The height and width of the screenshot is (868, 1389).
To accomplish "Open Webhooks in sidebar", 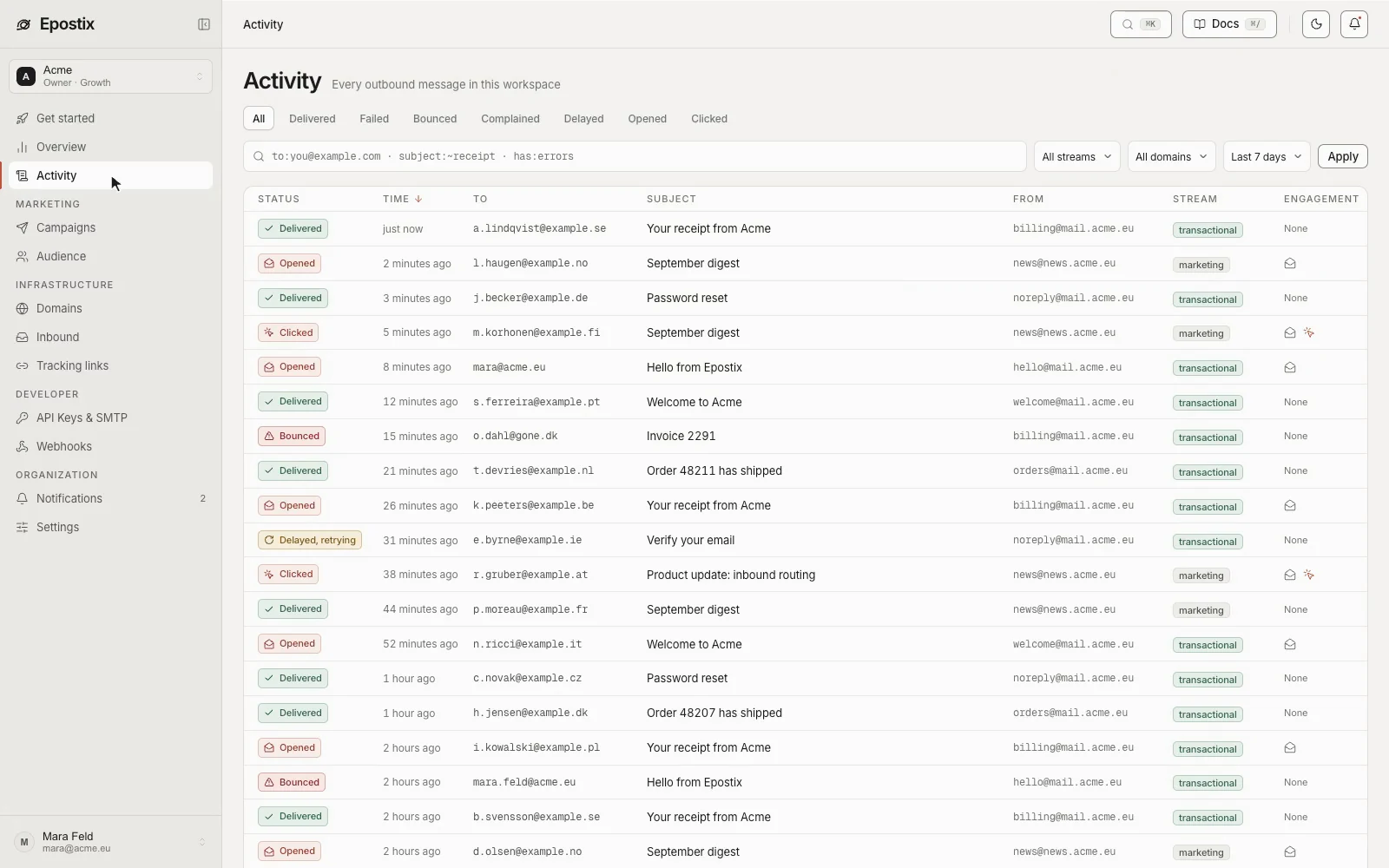I will [x=110, y=446].
